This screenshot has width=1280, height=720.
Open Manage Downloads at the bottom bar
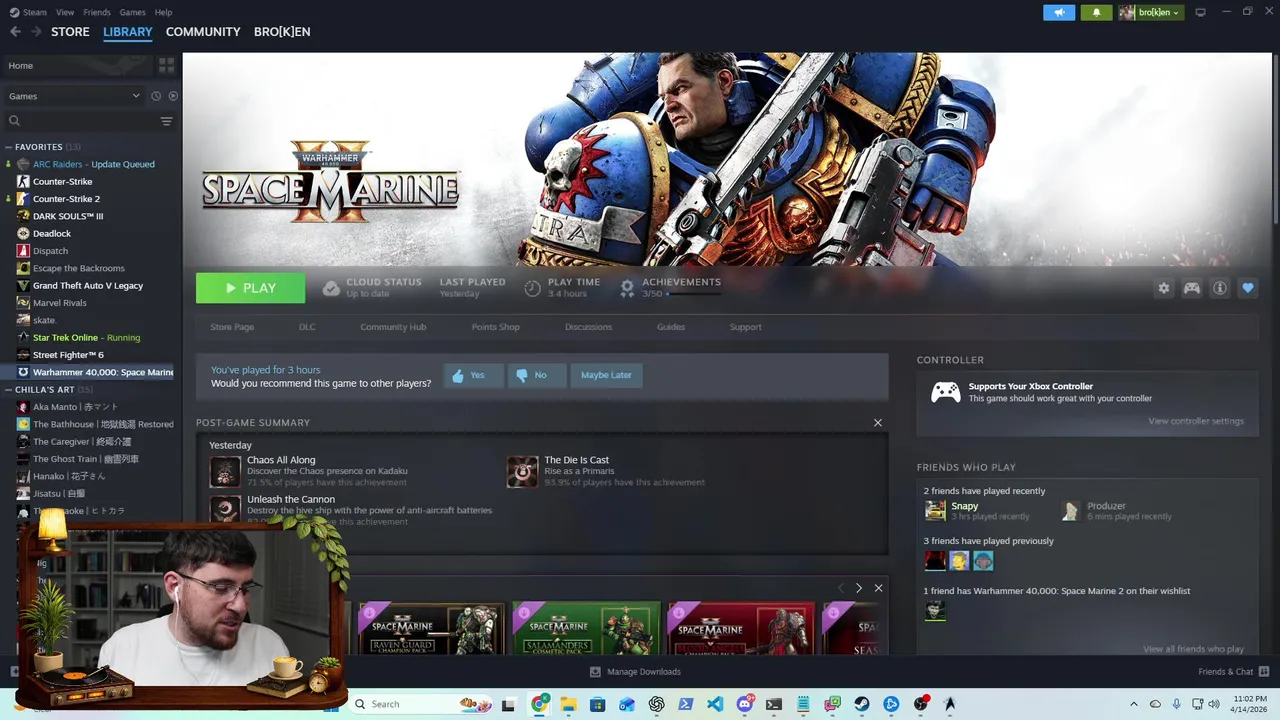click(x=635, y=672)
